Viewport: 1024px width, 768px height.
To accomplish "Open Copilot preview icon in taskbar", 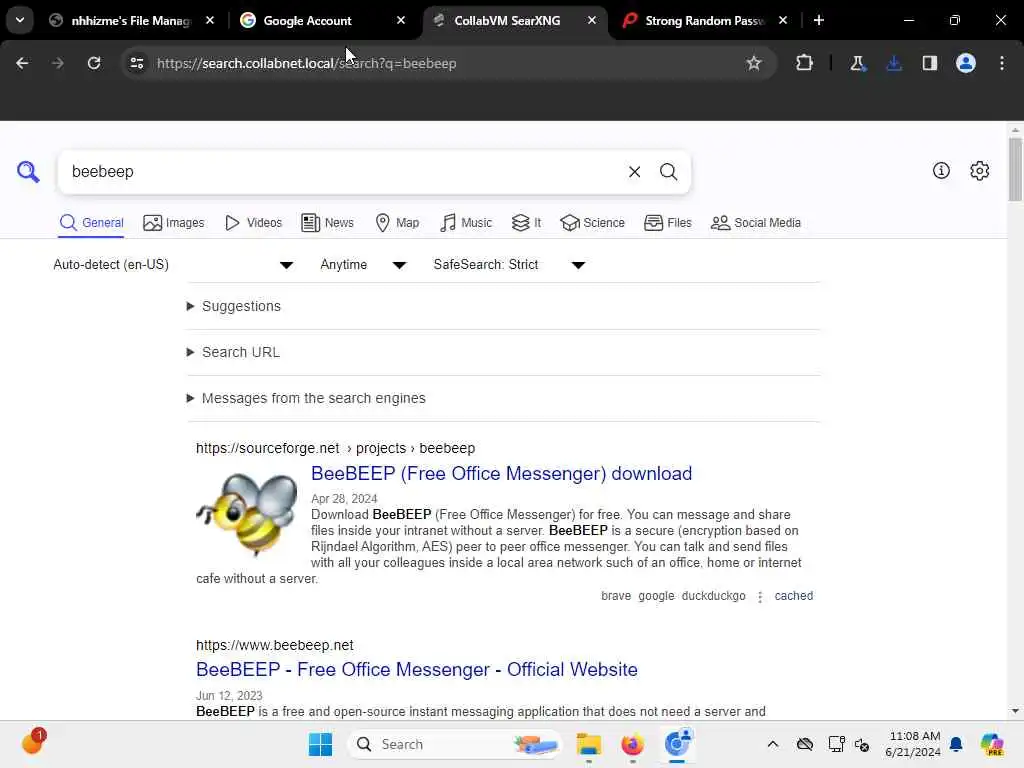I will [x=991, y=744].
